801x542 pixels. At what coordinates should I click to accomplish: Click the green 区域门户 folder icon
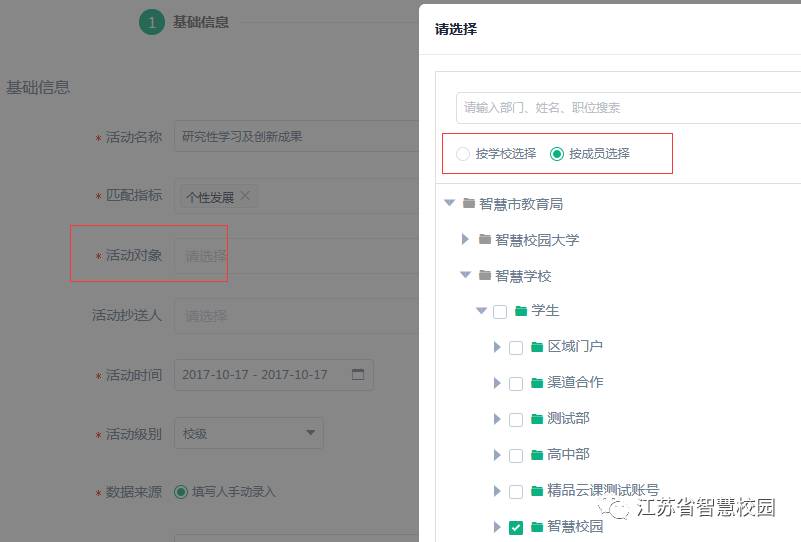(537, 347)
